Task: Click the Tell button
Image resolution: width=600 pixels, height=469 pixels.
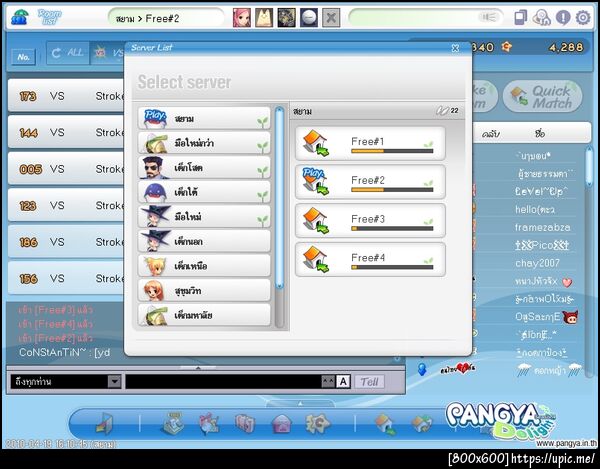Action: 369,382
